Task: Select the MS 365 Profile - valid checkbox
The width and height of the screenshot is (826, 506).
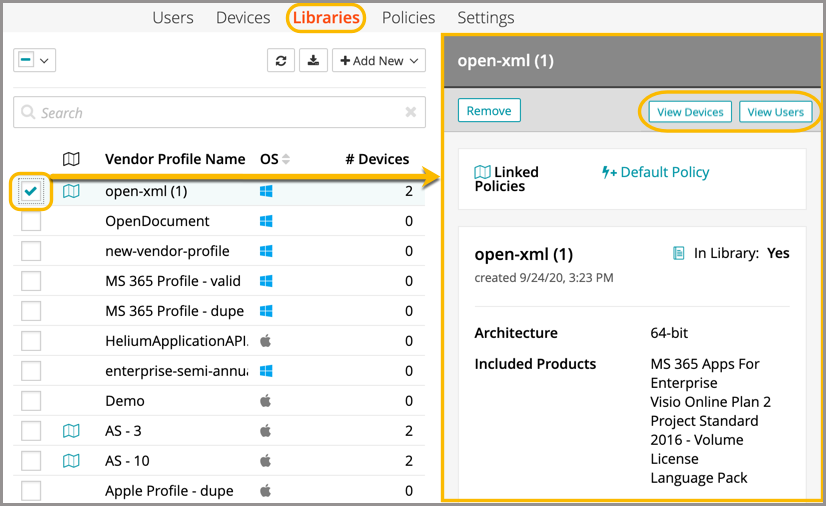Action: coord(32,281)
